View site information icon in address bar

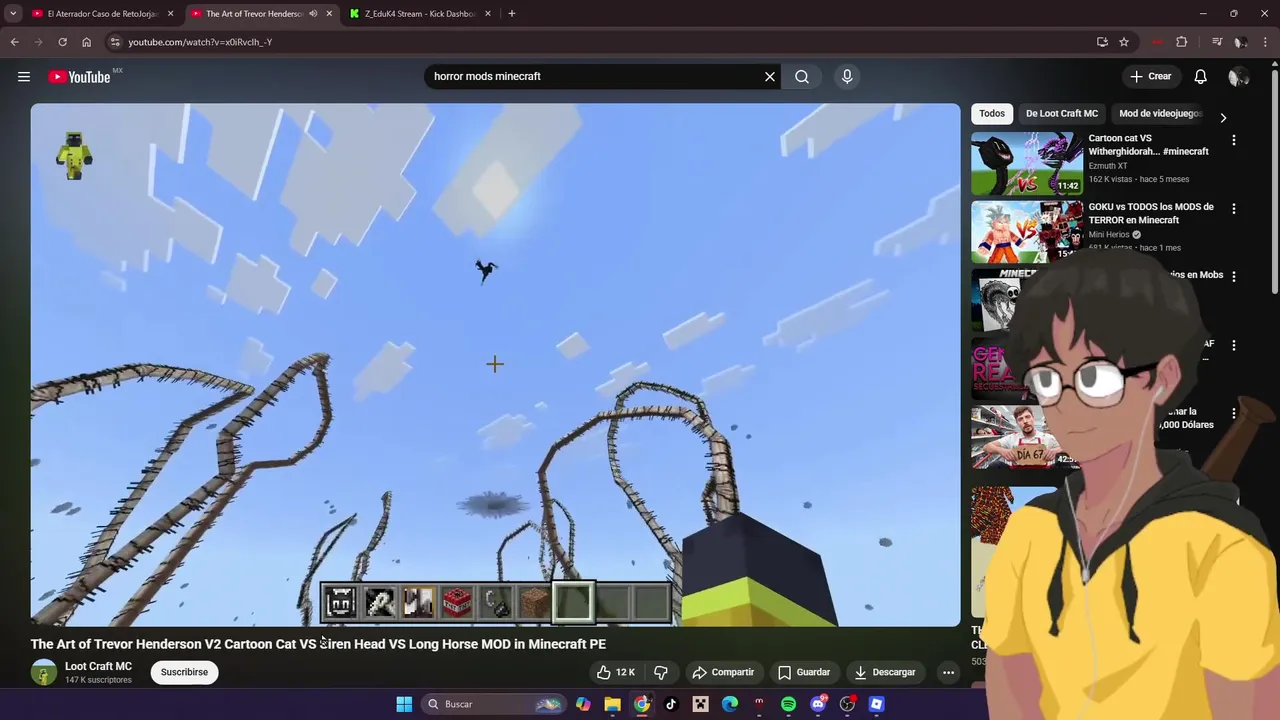click(116, 42)
